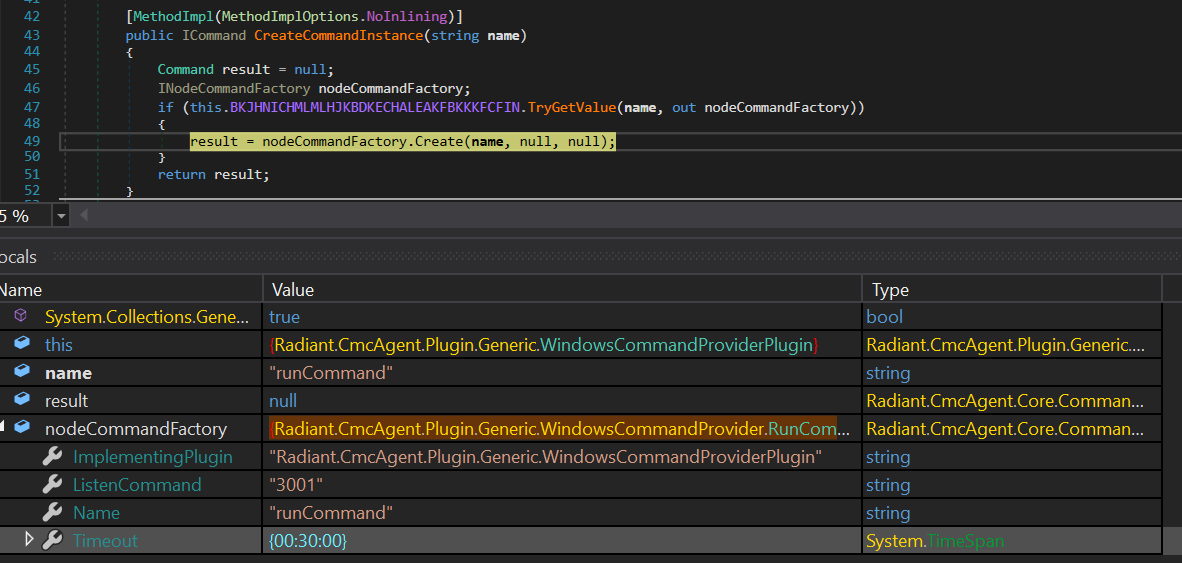Select the Locals panel title

point(18,257)
